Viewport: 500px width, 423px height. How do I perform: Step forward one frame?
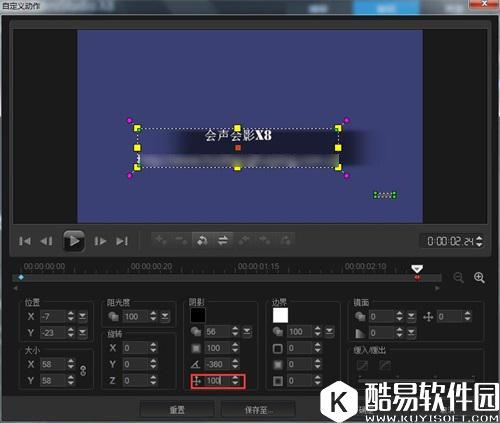[x=100, y=241]
